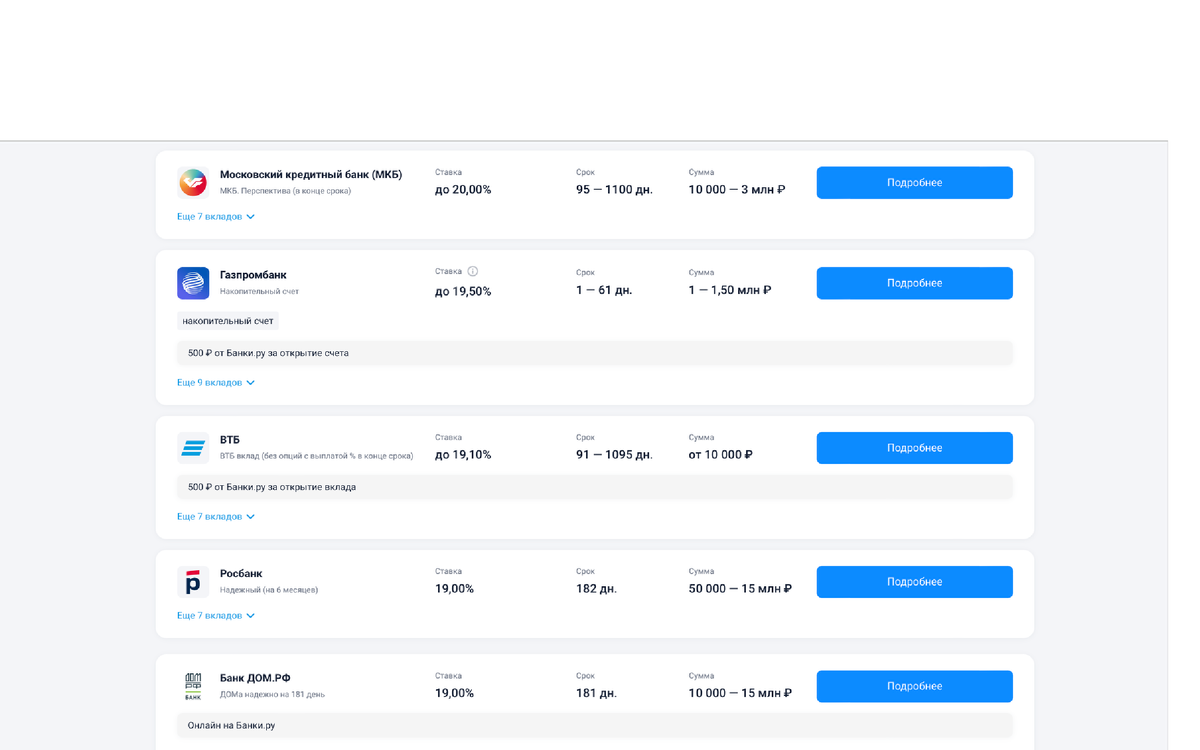This screenshot has width=1200, height=750.
Task: Open the ВТБ bank title link
Action: click(230, 440)
